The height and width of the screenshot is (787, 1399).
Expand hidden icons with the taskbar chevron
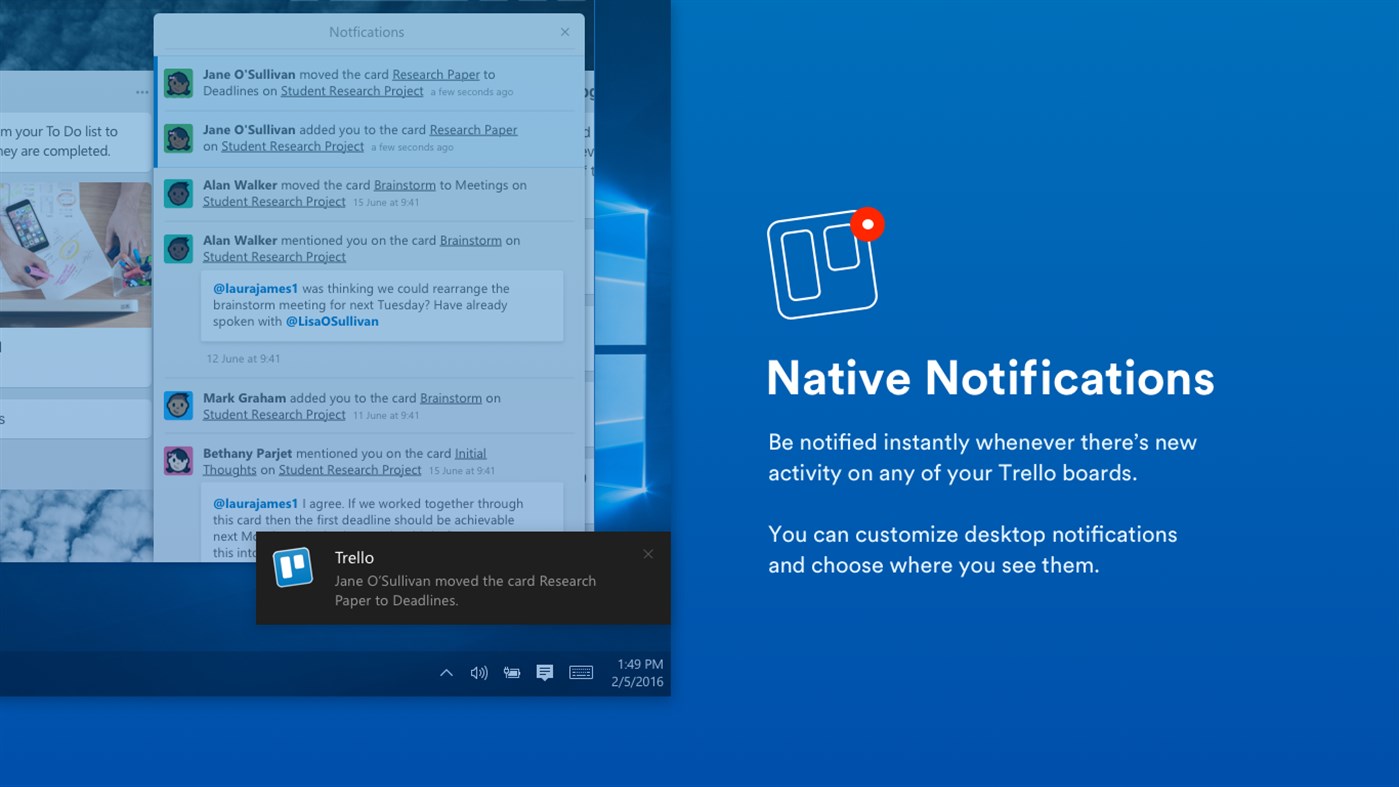(446, 672)
